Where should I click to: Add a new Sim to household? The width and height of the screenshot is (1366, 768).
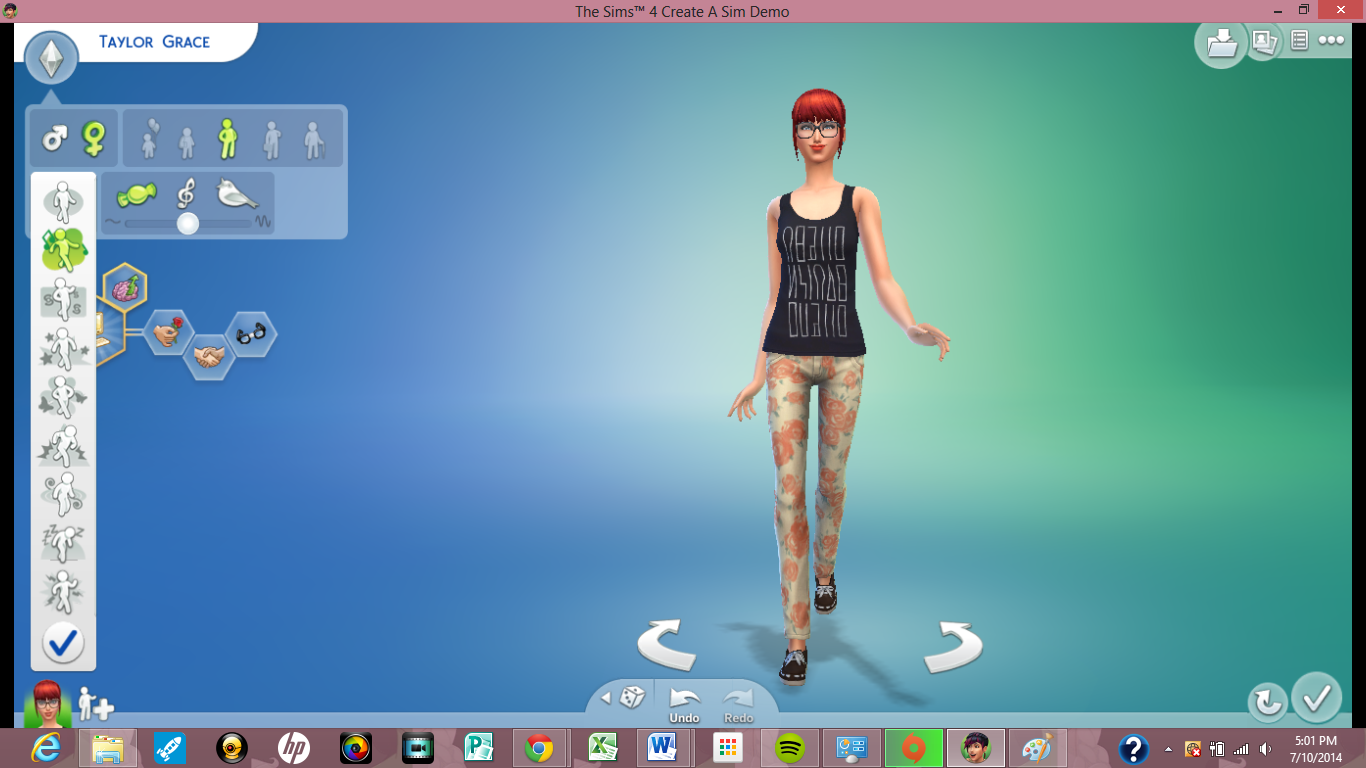click(95, 704)
